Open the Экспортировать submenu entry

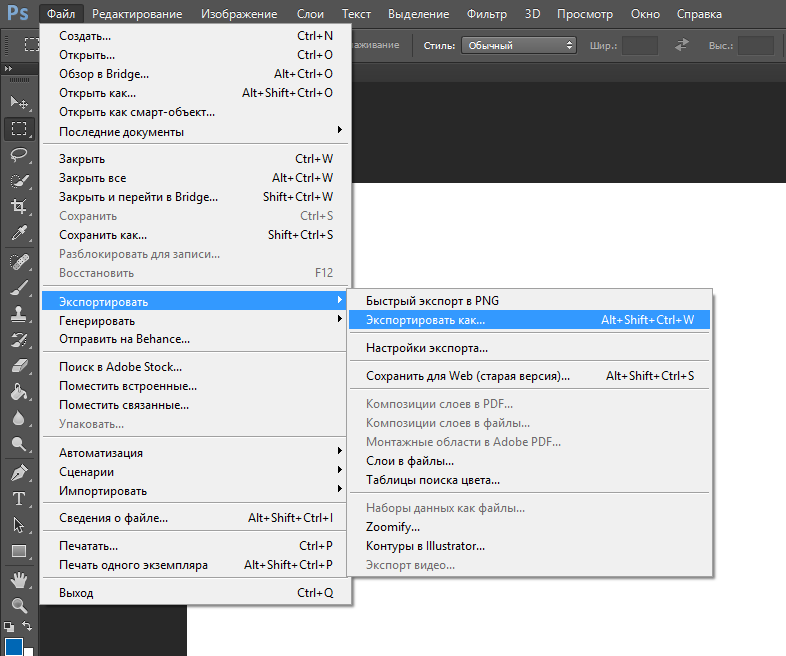193,301
